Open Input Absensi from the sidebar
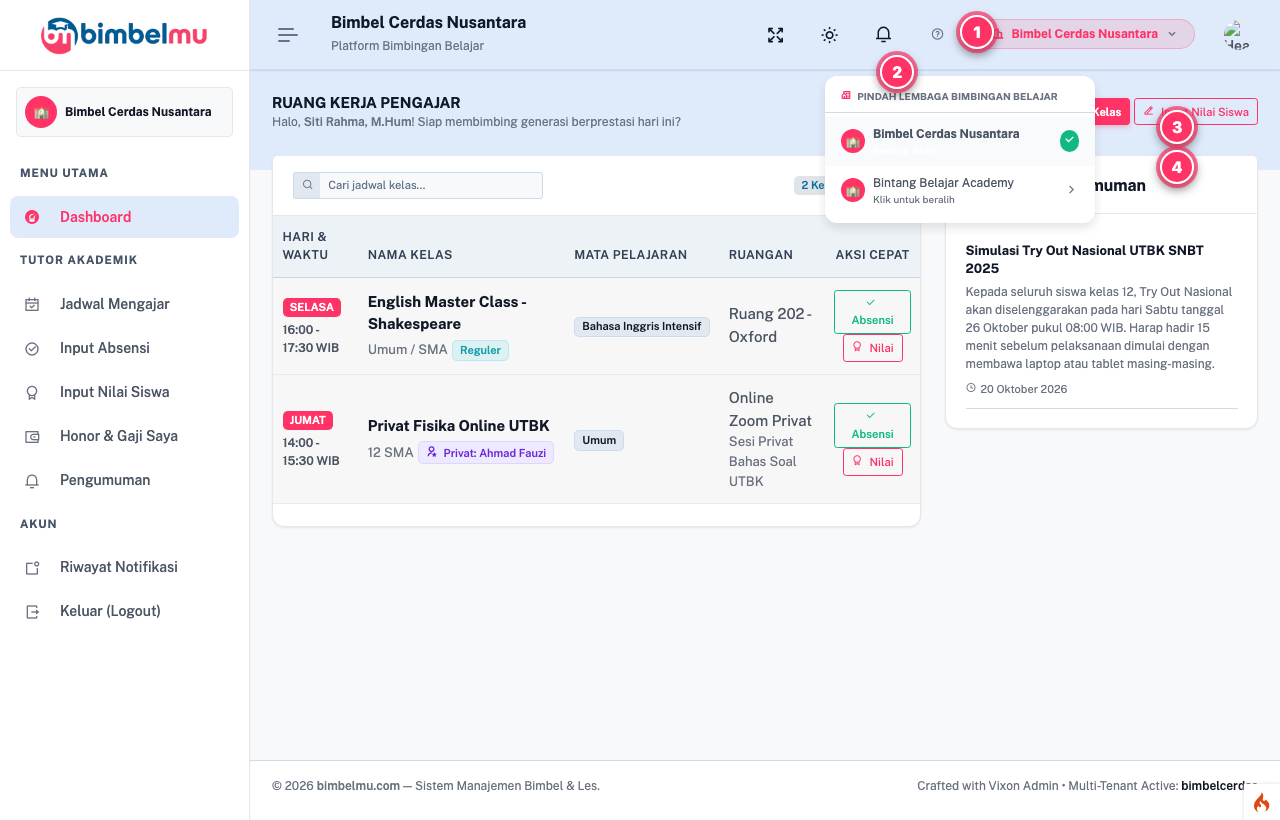This screenshot has width=1280, height=820. click(124, 348)
